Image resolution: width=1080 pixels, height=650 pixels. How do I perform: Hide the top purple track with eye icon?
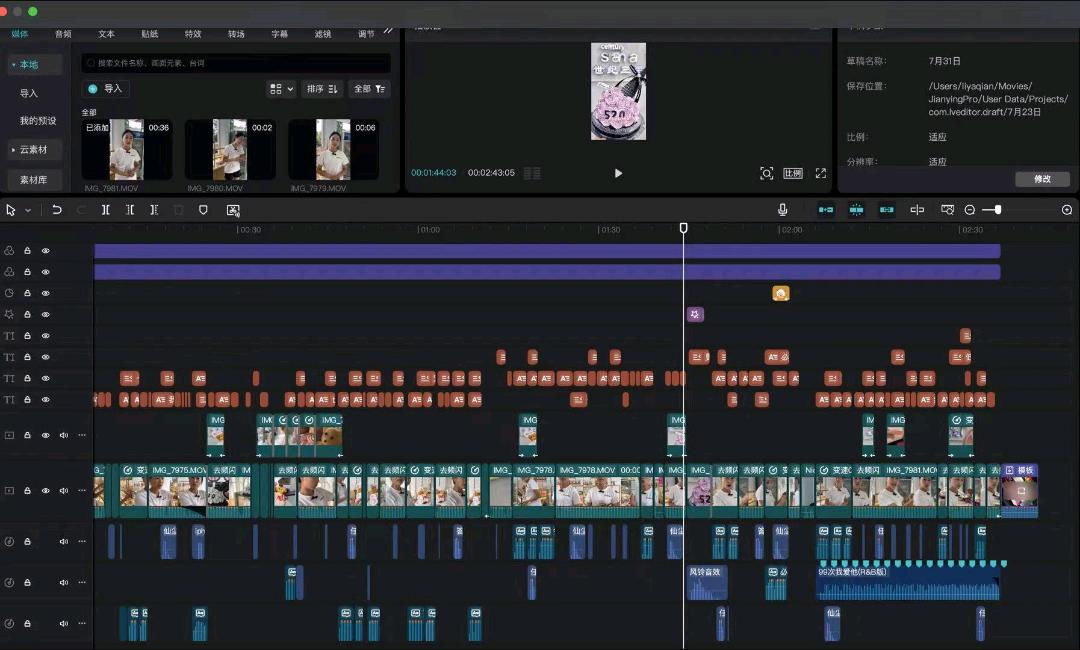pyautogui.click(x=45, y=251)
